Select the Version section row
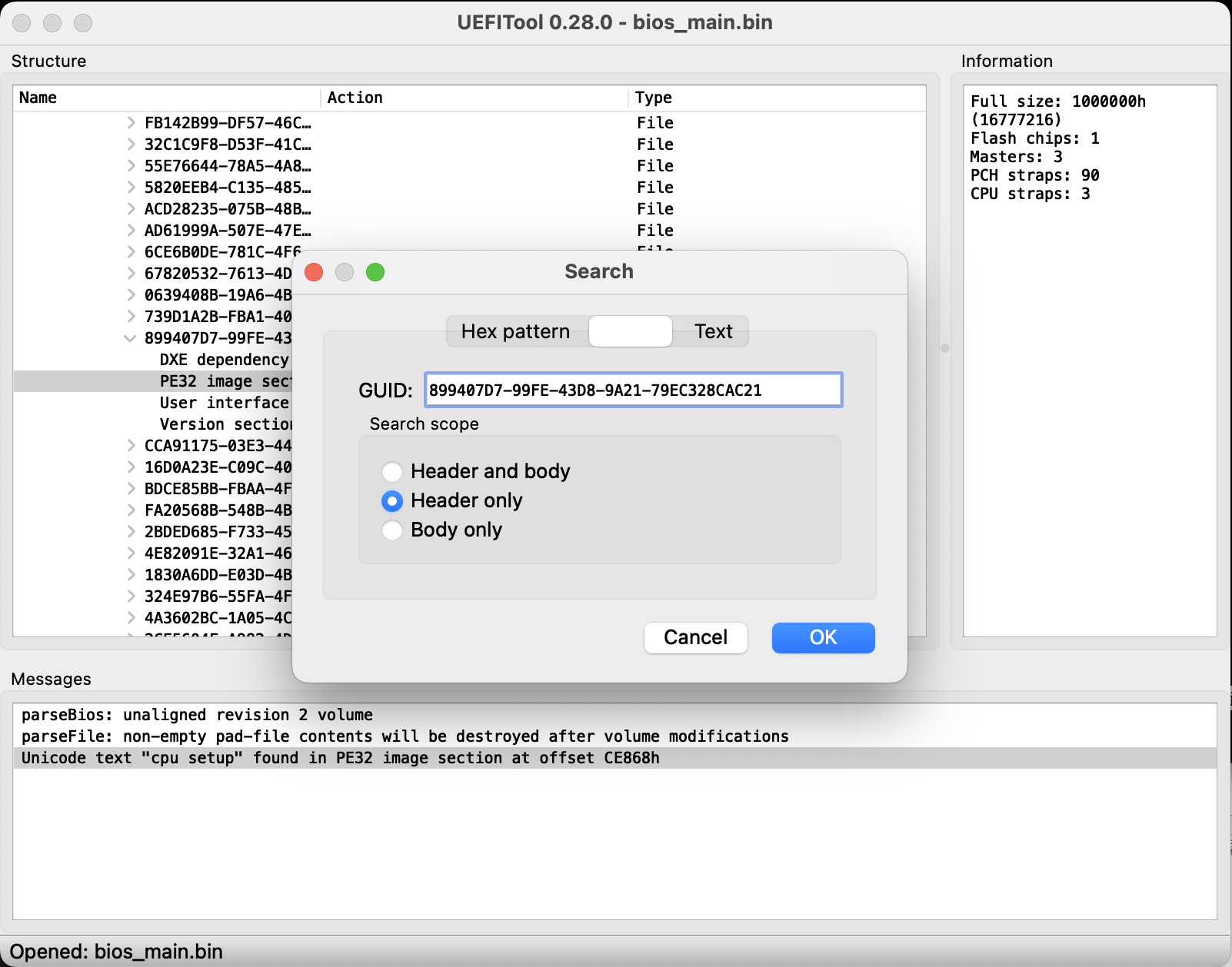This screenshot has width=1232, height=967. click(x=226, y=424)
